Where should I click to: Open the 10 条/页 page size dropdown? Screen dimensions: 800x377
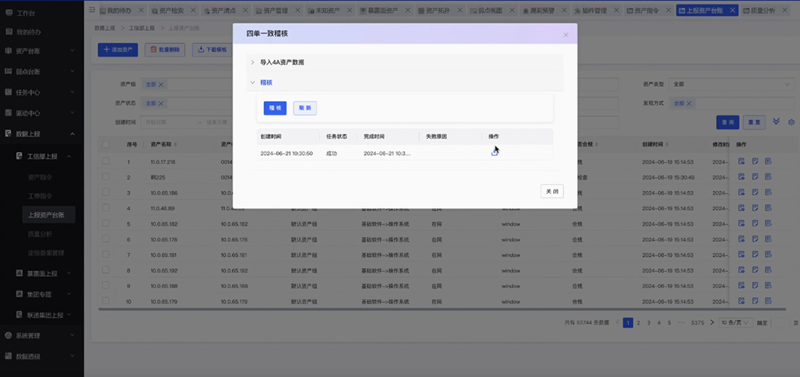pyautogui.click(x=736, y=322)
